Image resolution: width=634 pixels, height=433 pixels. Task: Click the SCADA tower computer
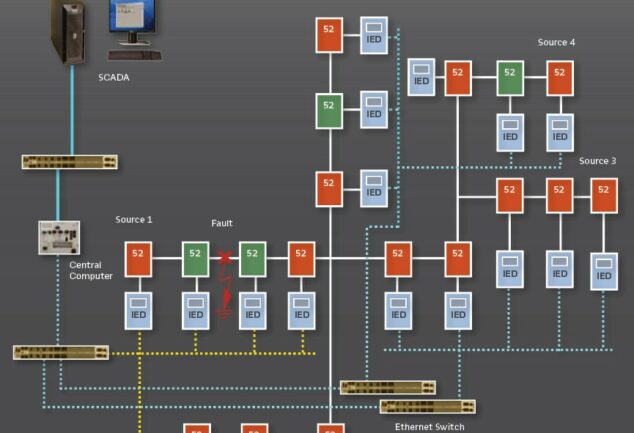pos(68,32)
